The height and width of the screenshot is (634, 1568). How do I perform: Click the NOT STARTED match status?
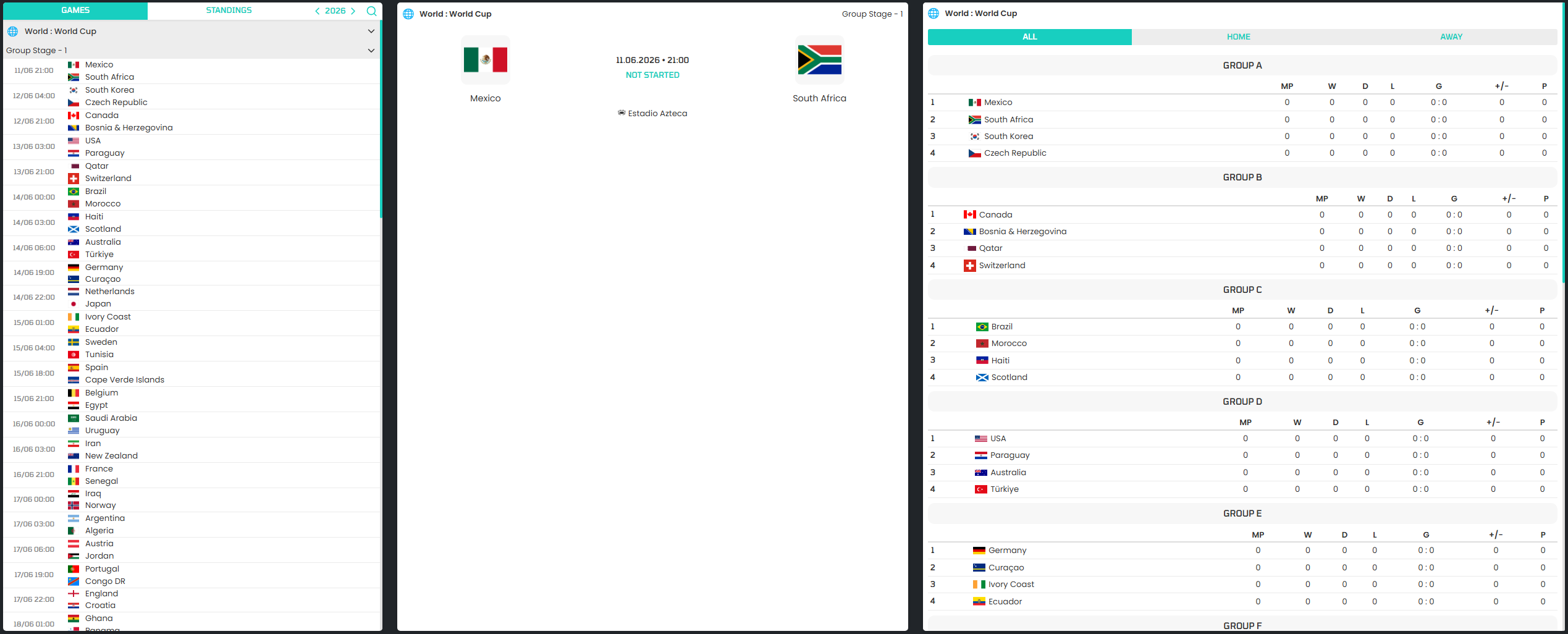tap(652, 75)
